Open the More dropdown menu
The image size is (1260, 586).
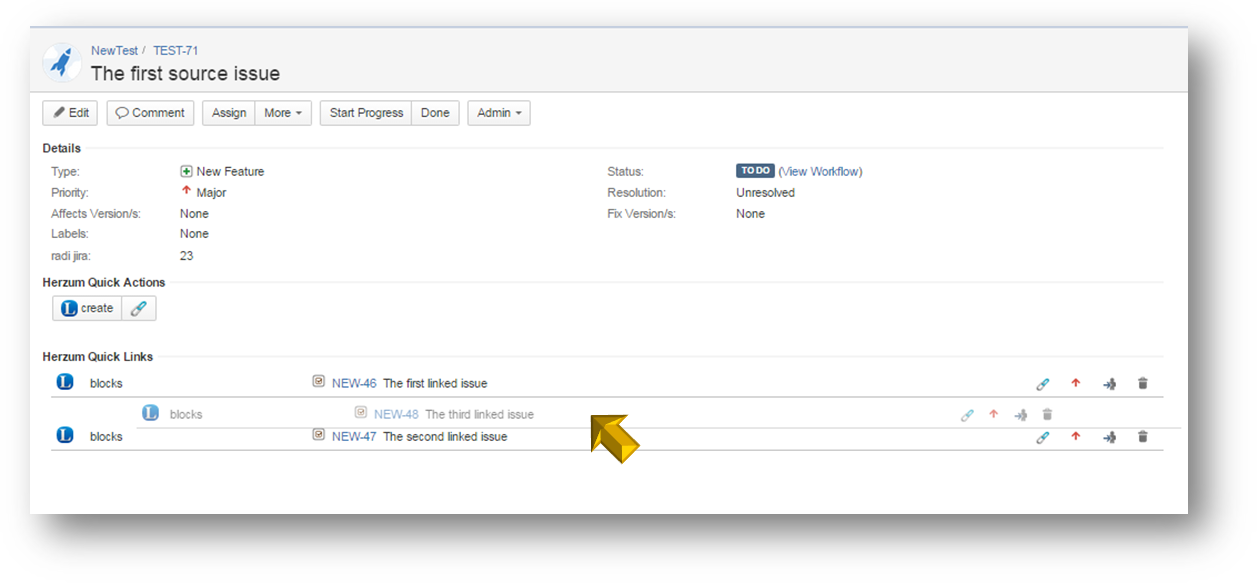pyautogui.click(x=283, y=113)
